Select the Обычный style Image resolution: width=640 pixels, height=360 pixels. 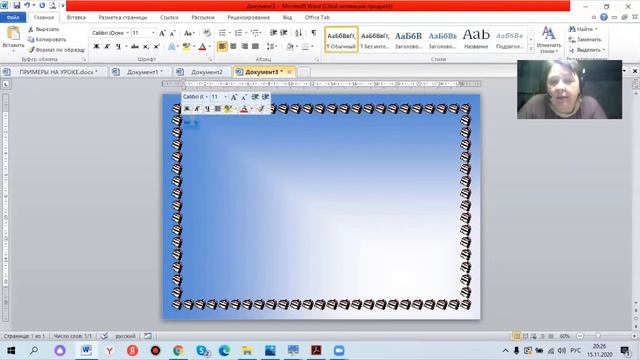pyautogui.click(x=341, y=40)
